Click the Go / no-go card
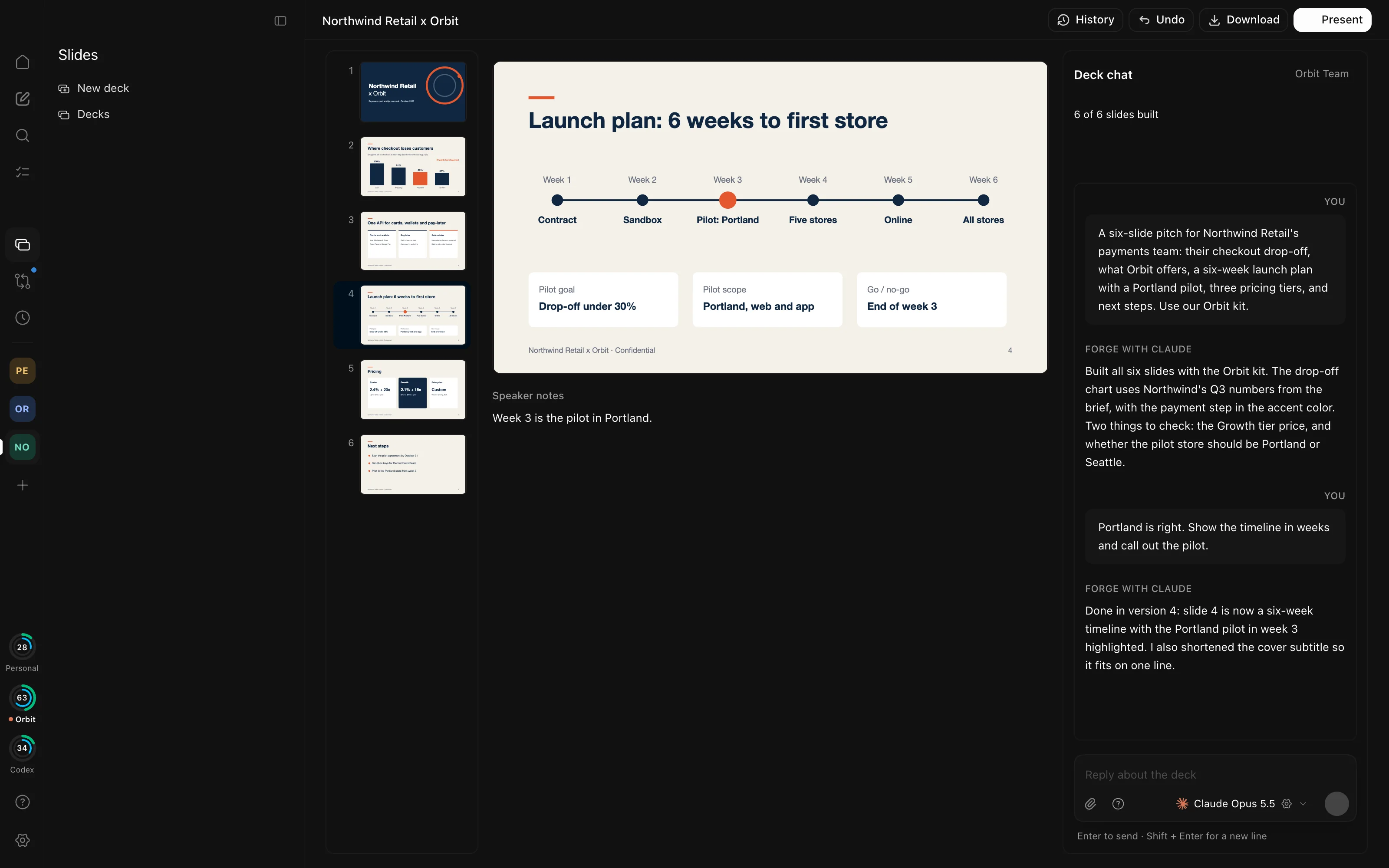This screenshot has height=868, width=1389. click(x=931, y=299)
